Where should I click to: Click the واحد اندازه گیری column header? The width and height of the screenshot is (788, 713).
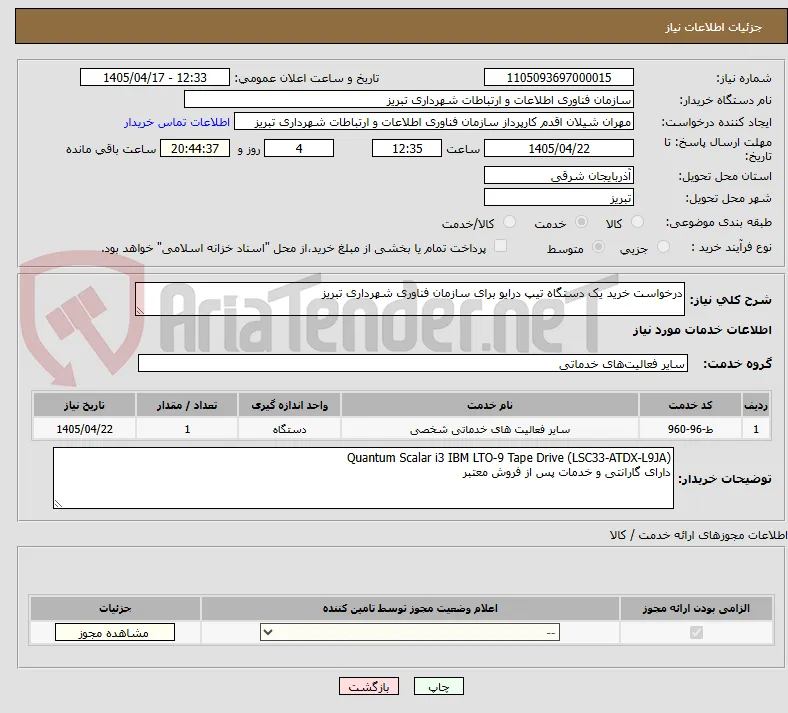pos(289,405)
